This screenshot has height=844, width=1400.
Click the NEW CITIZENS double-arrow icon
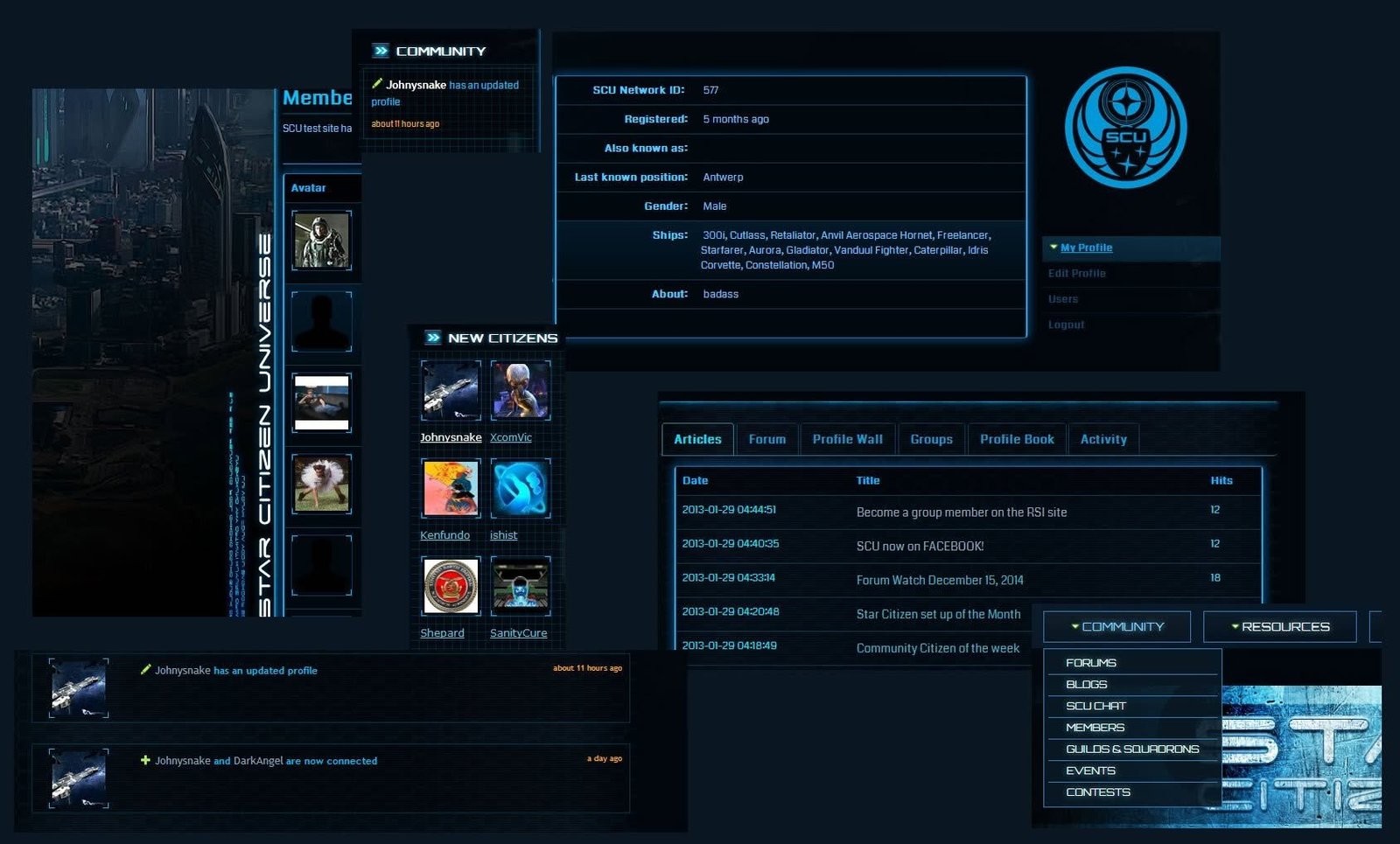click(433, 338)
